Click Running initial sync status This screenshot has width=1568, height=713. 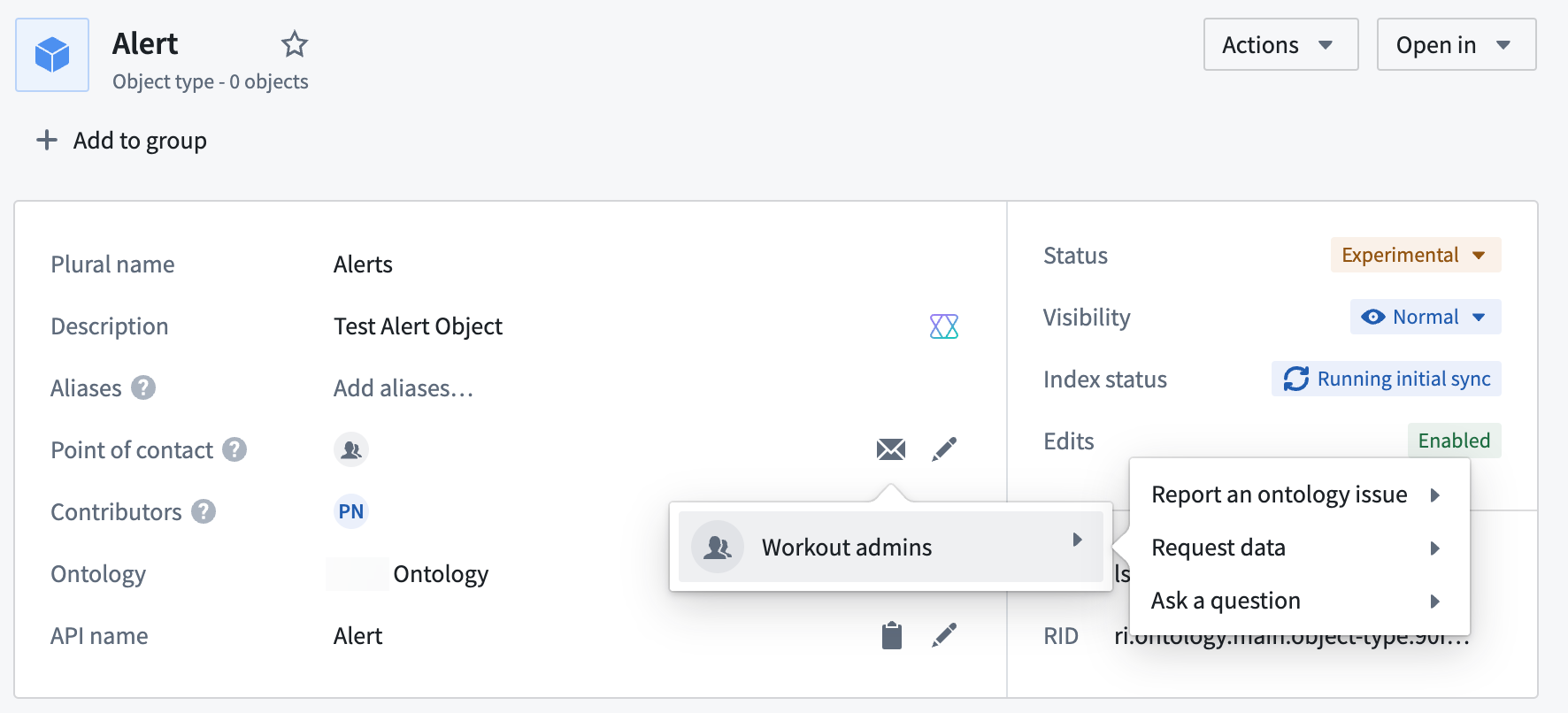click(x=1387, y=379)
